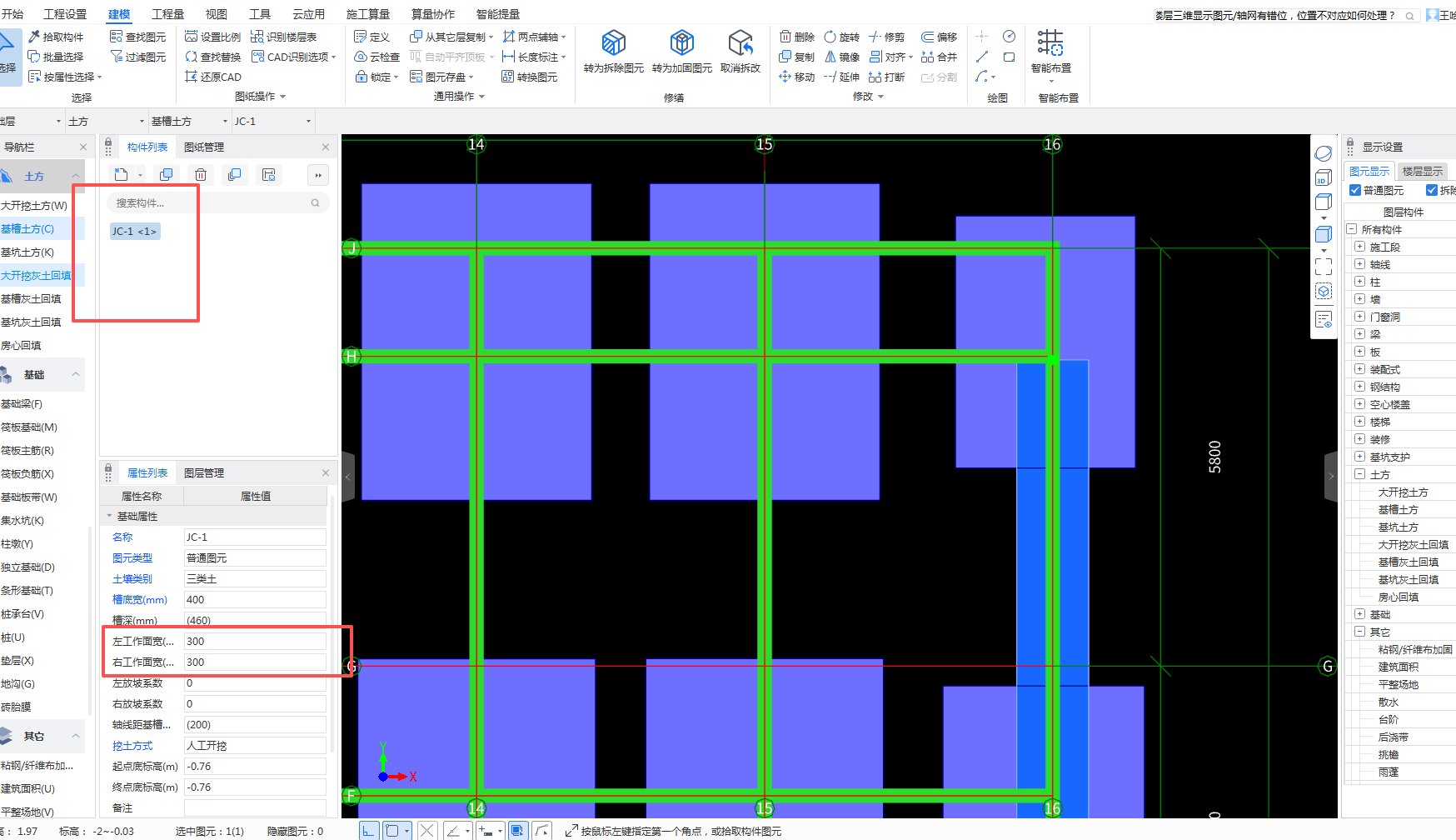Image resolution: width=1456 pixels, height=840 pixels.
Task: Collapse the 土方 node in layer tree
Action: pos(1359,474)
